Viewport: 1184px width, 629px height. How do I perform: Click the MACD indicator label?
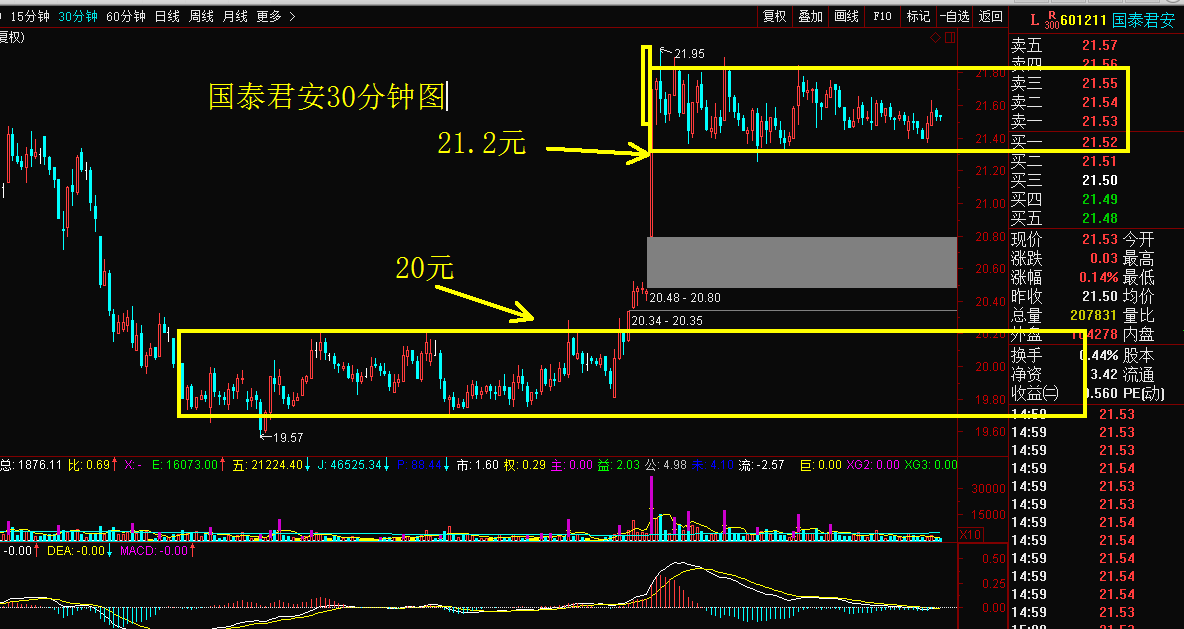(x=139, y=550)
